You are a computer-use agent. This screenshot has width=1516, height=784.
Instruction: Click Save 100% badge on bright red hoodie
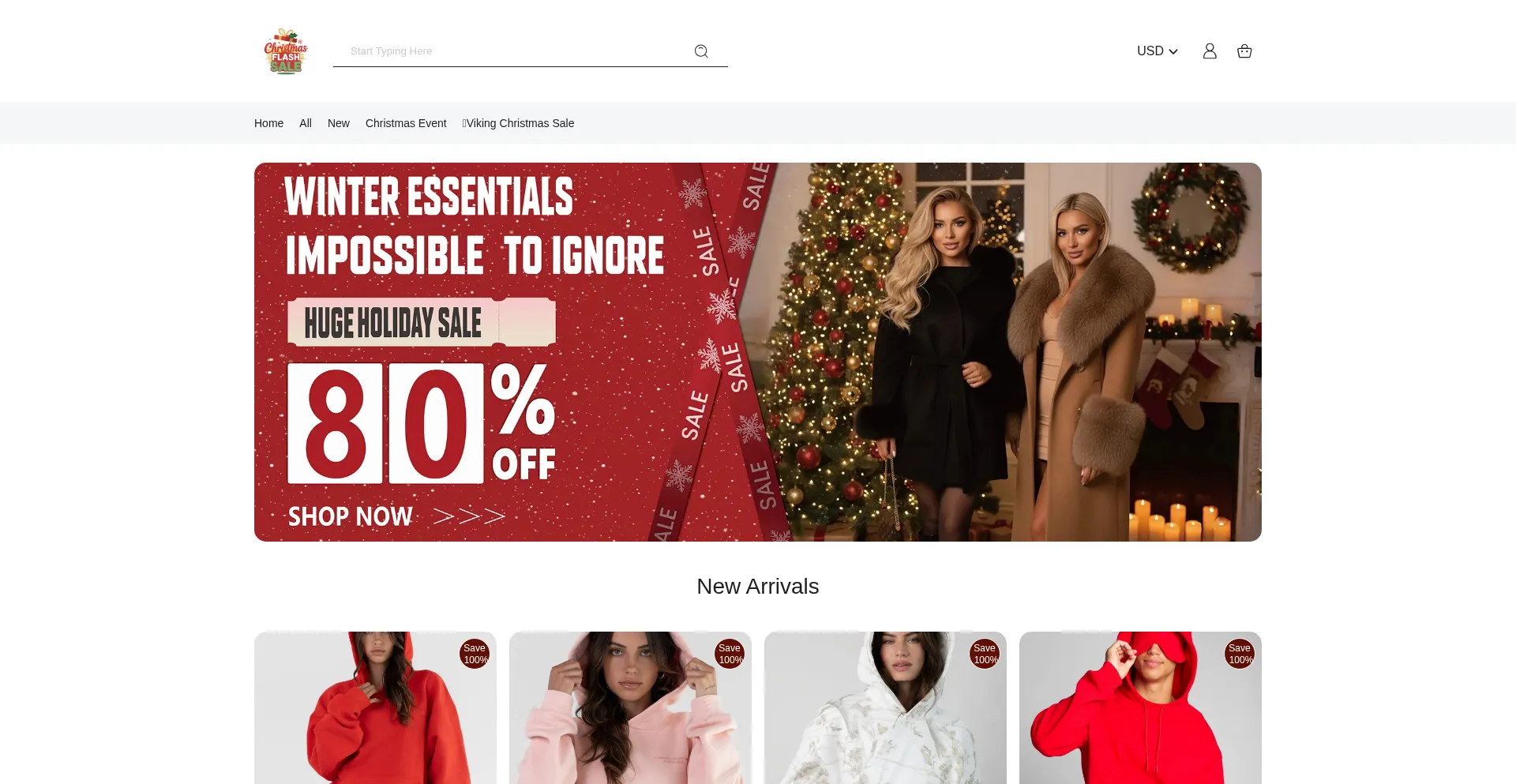click(x=1240, y=654)
